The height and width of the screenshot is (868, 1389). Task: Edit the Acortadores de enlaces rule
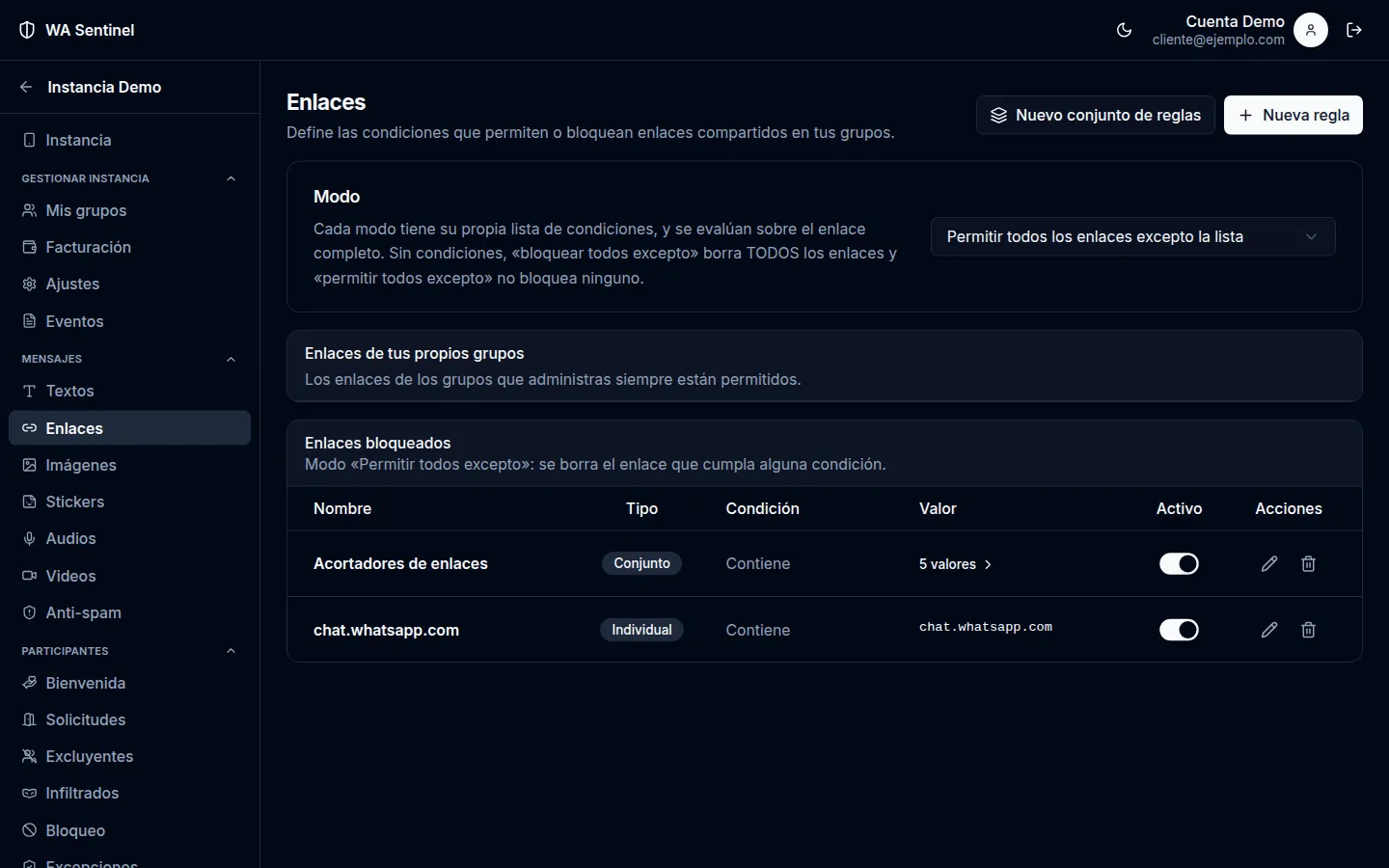(x=1269, y=563)
